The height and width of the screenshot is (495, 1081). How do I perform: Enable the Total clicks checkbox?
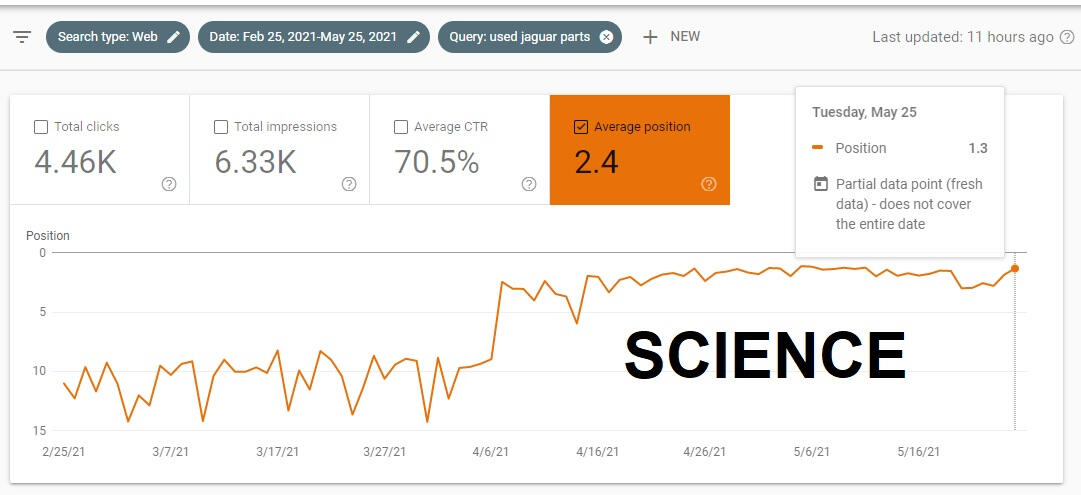click(41, 127)
